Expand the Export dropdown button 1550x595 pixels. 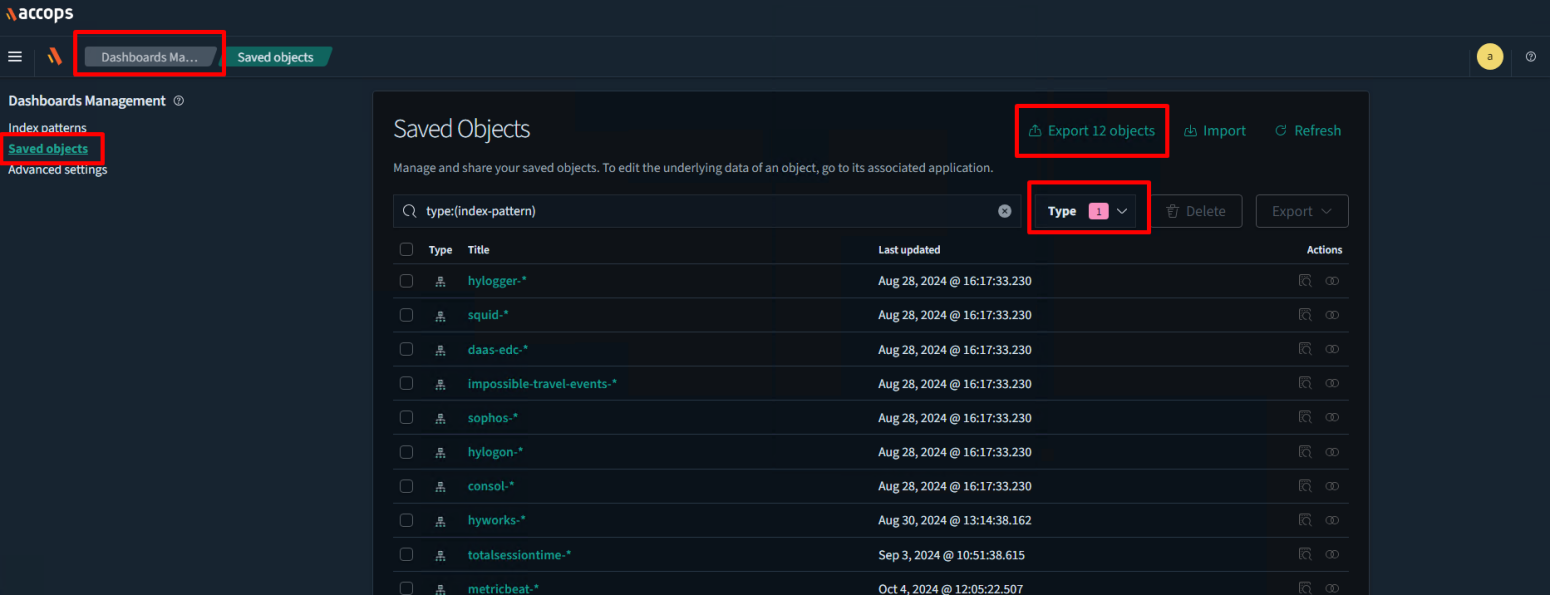tap(1301, 211)
